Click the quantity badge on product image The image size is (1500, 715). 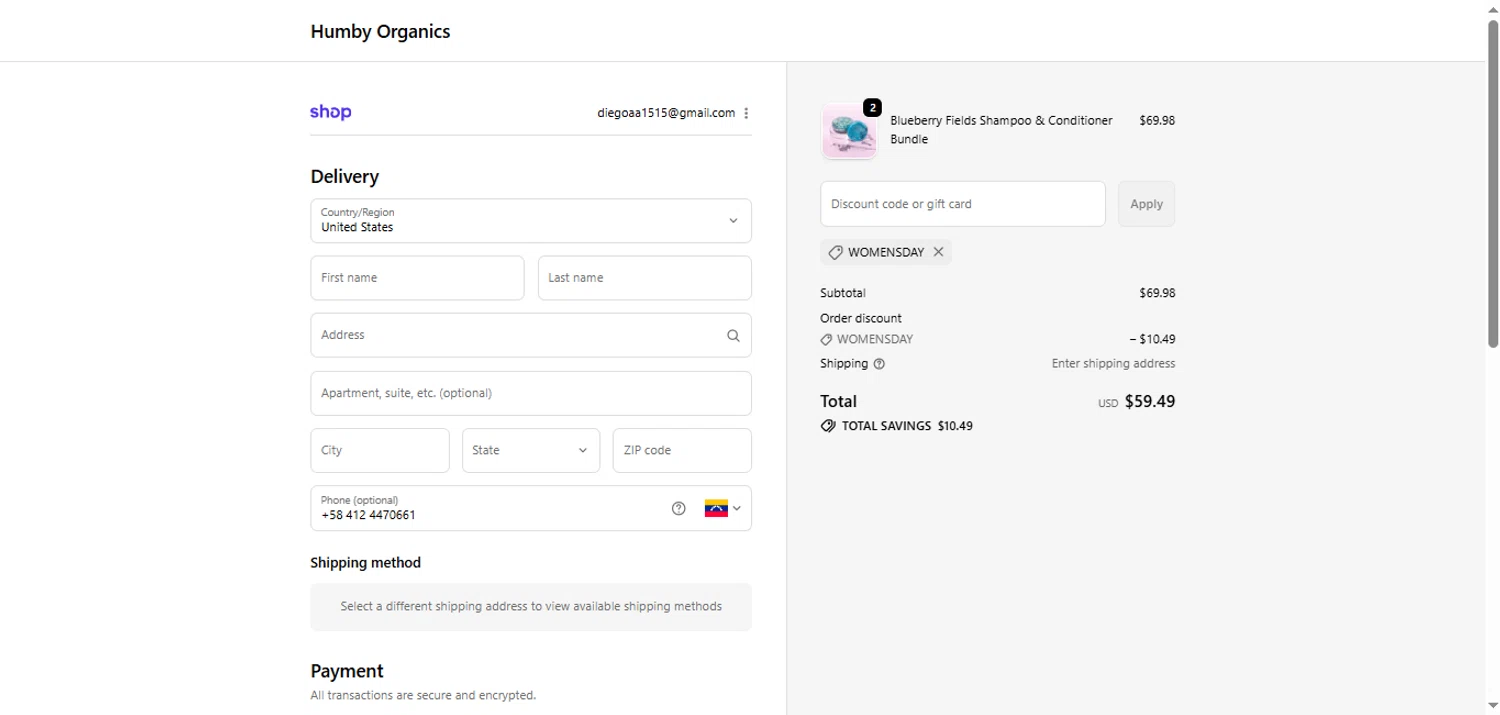point(872,107)
